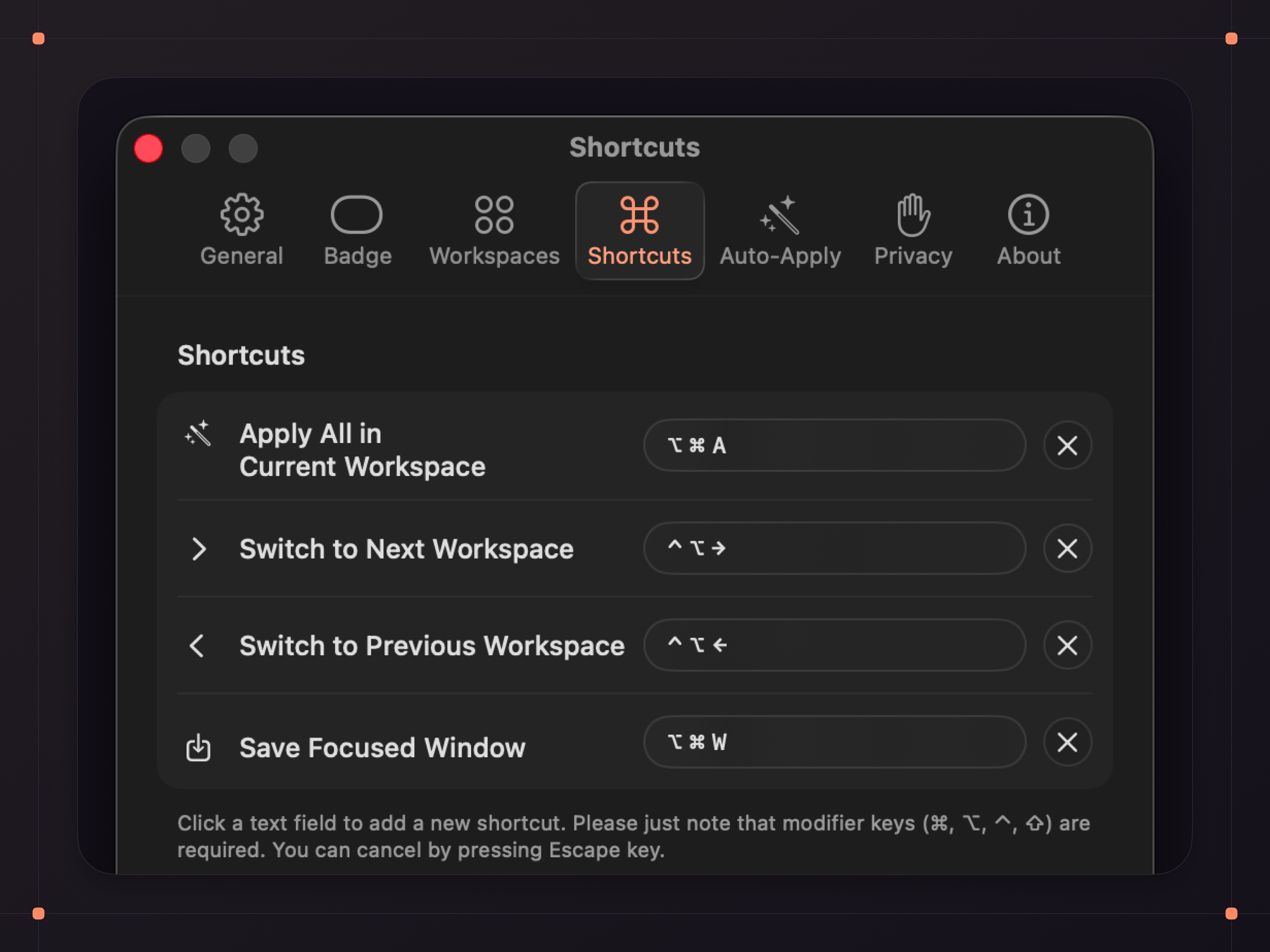Clear the Save Focused Window shortcut

pos(1067,743)
